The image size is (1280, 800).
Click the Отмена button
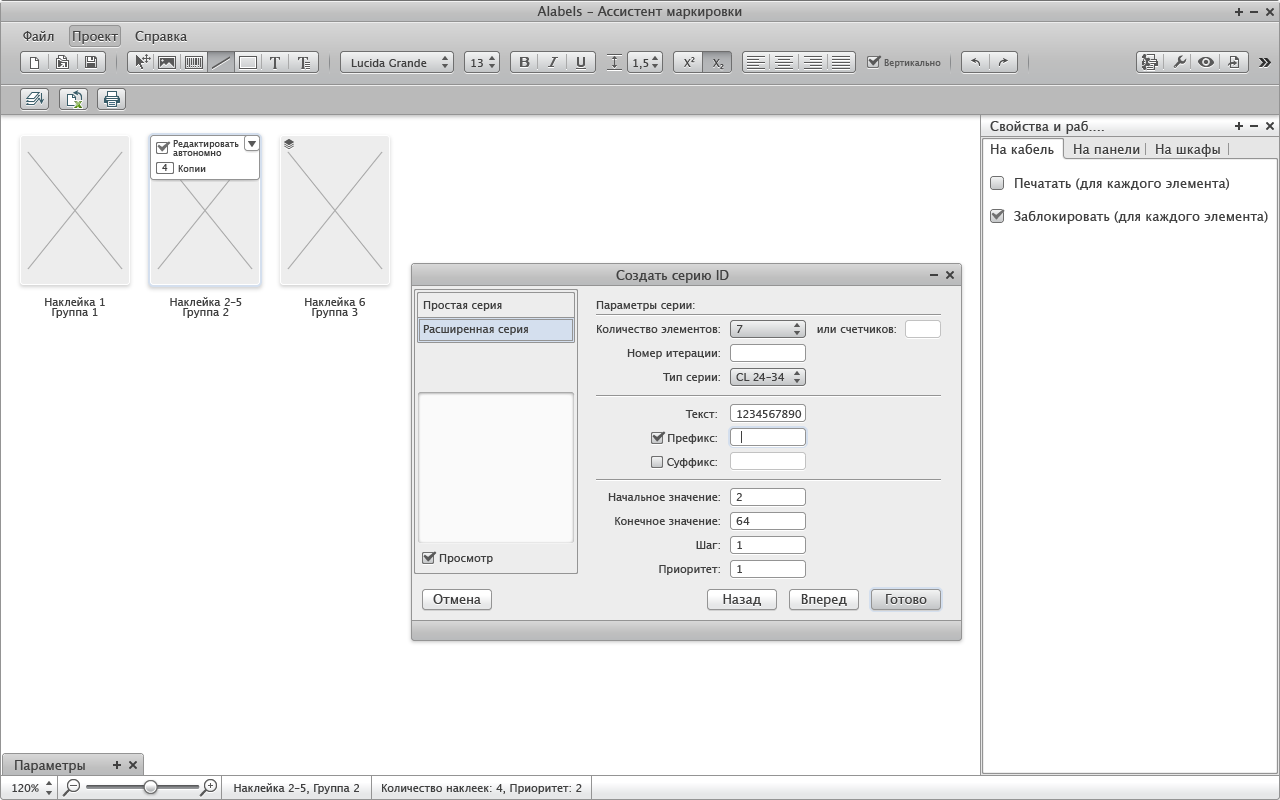pos(457,599)
